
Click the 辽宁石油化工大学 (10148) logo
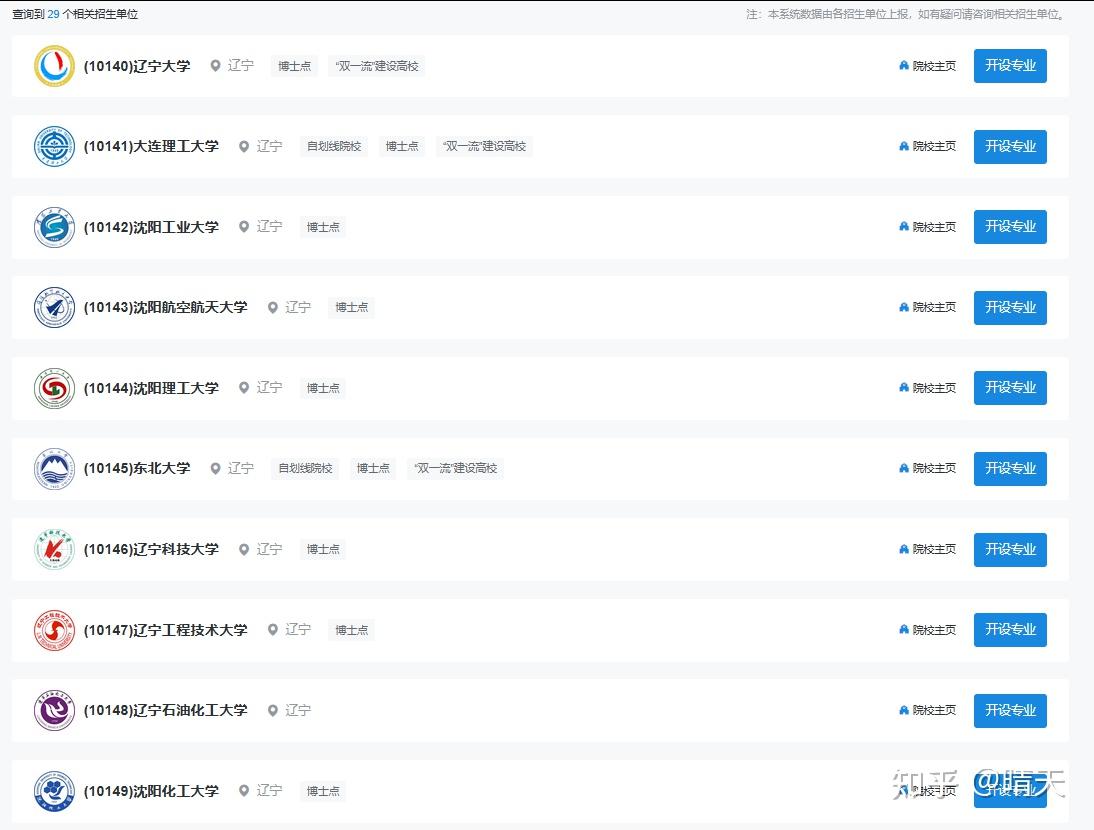pos(54,710)
